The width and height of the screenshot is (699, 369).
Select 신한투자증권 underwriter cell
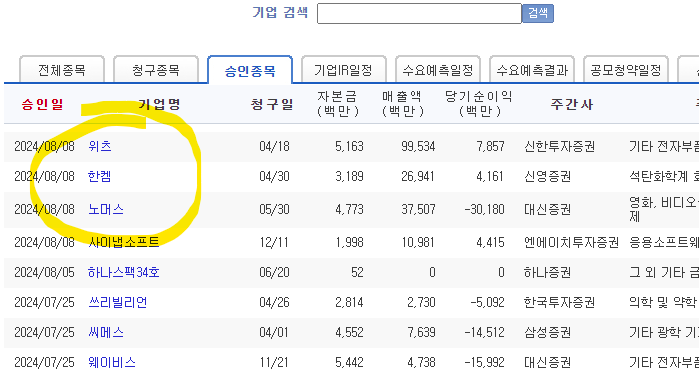pos(559,146)
